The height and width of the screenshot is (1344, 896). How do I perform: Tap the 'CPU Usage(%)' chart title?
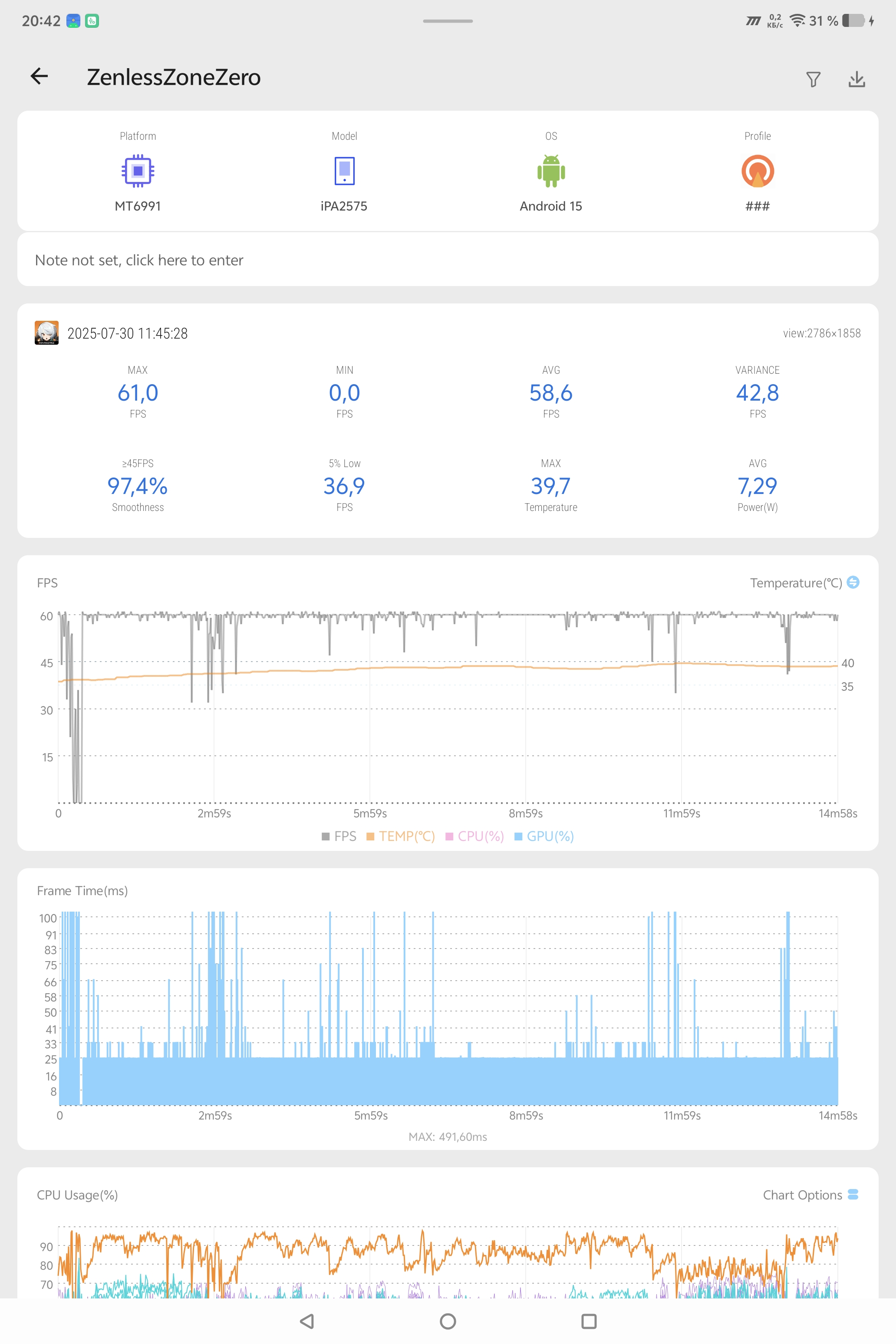click(77, 1195)
